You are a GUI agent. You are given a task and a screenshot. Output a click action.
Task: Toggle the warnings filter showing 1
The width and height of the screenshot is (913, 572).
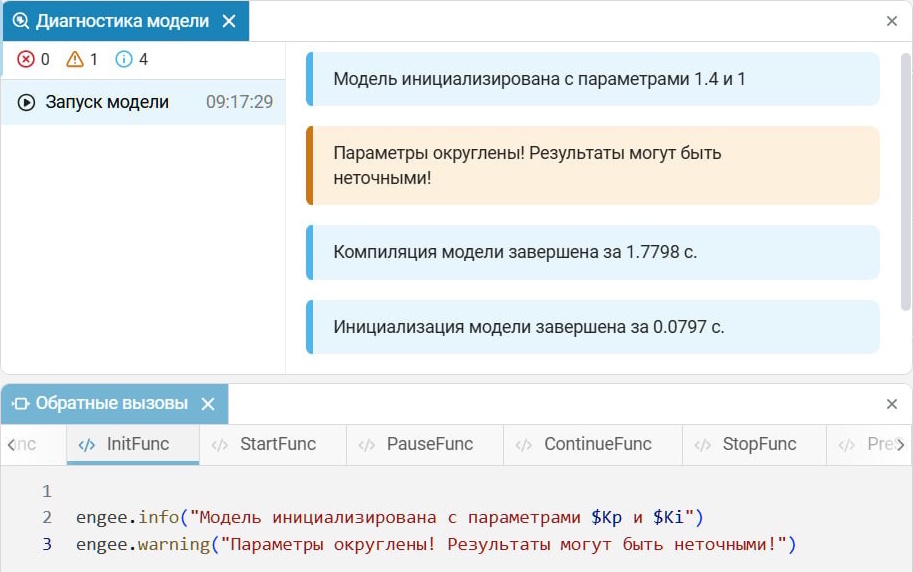[x=82, y=60]
